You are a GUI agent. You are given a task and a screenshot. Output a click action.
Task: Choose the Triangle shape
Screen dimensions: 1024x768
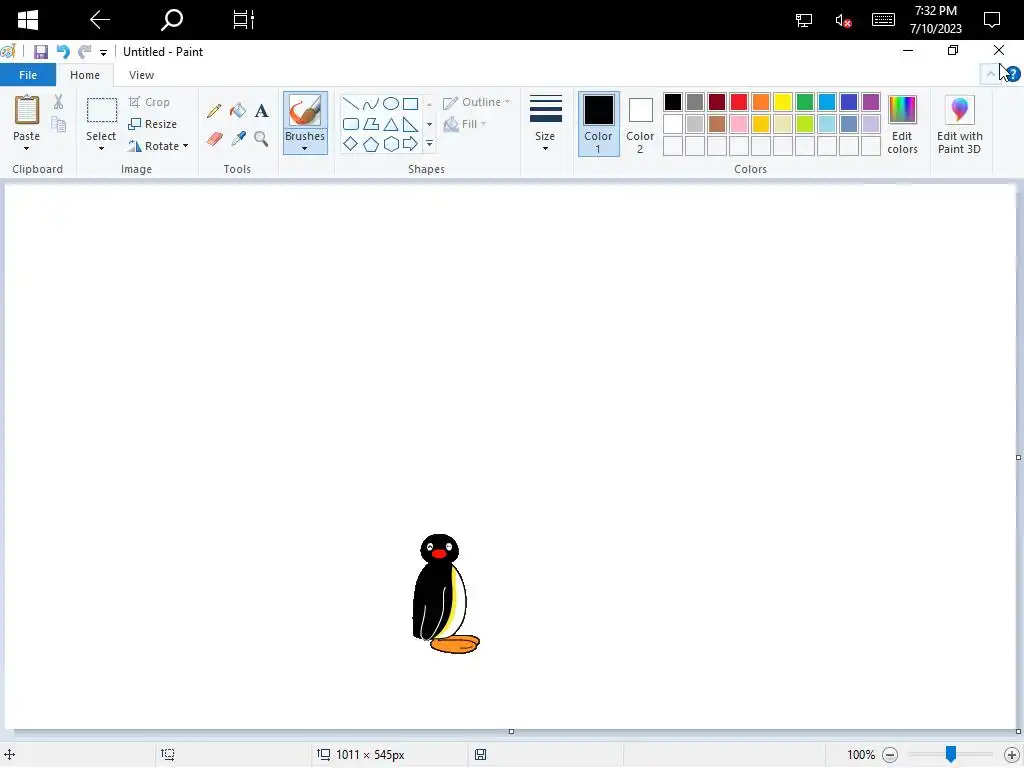pos(391,124)
